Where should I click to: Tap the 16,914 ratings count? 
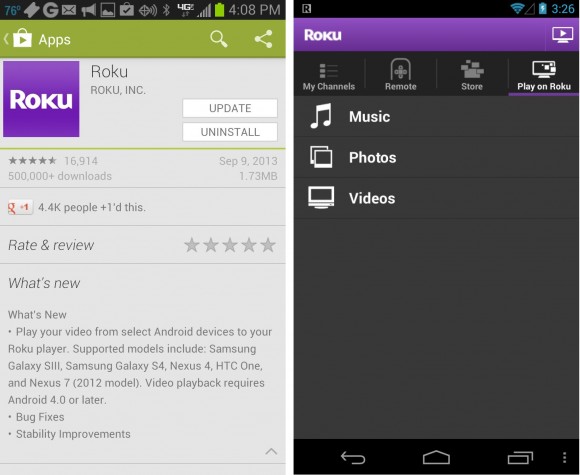[81, 161]
